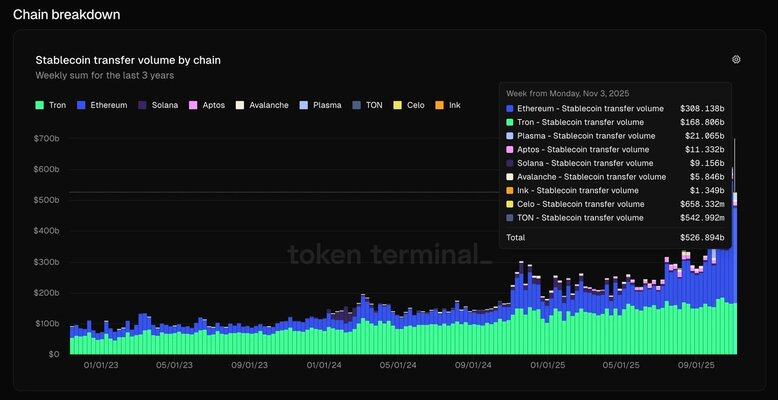The height and width of the screenshot is (400, 778).
Task: Click the 01/01/24 x-axis date label
Action: 325,366
